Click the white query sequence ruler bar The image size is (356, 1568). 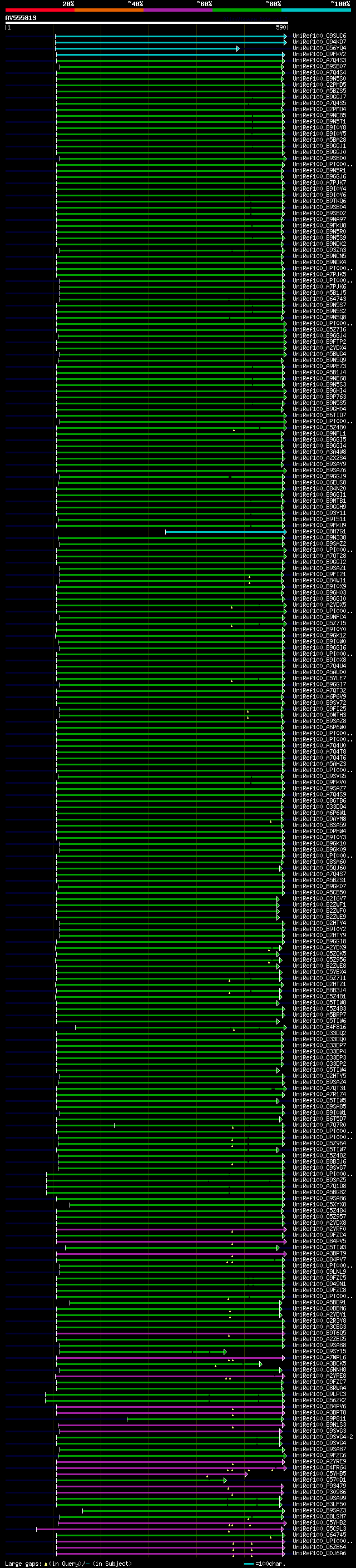coord(146,23)
